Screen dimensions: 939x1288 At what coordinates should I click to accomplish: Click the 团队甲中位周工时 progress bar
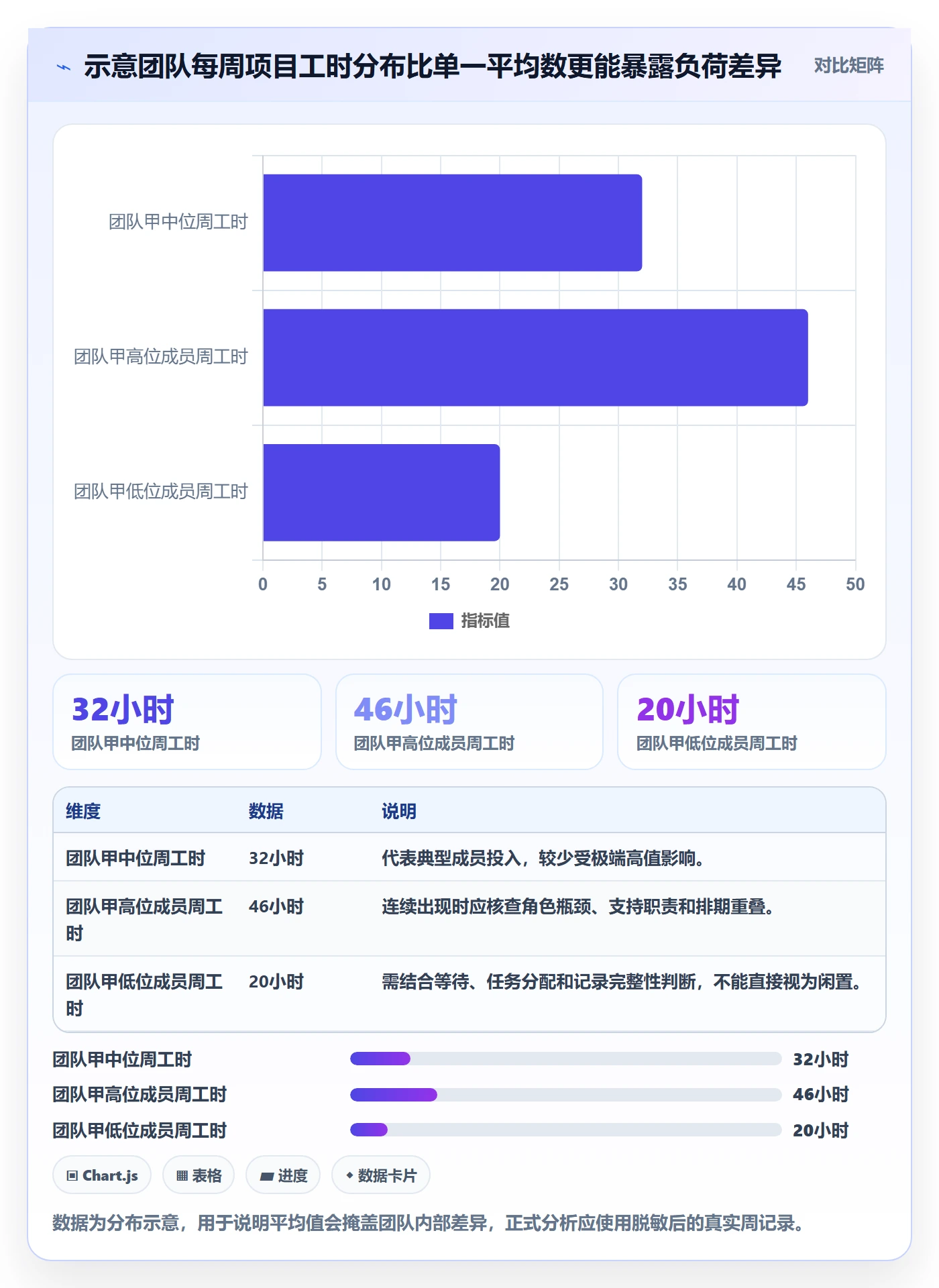point(566,1059)
